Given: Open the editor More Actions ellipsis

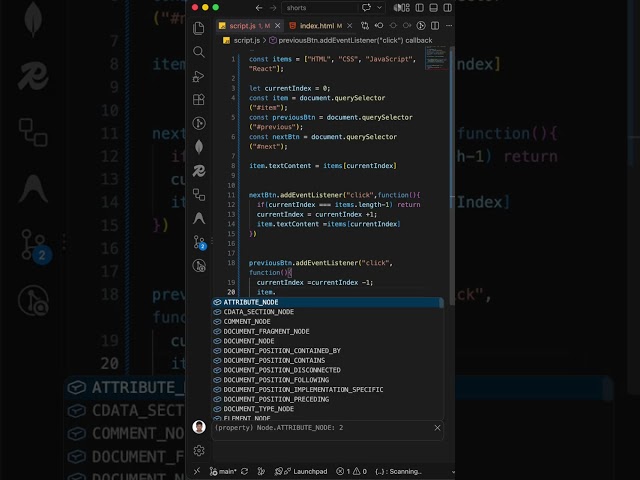Looking at the screenshot, I should (449, 26).
